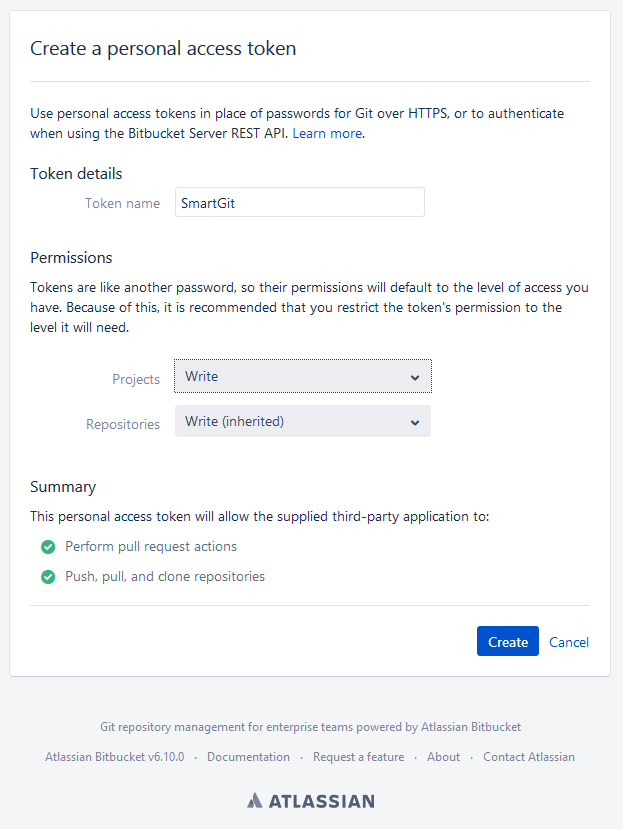Click the dropdown chevron on the Projects selector
The height and width of the screenshot is (829, 623).
pyautogui.click(x=415, y=376)
